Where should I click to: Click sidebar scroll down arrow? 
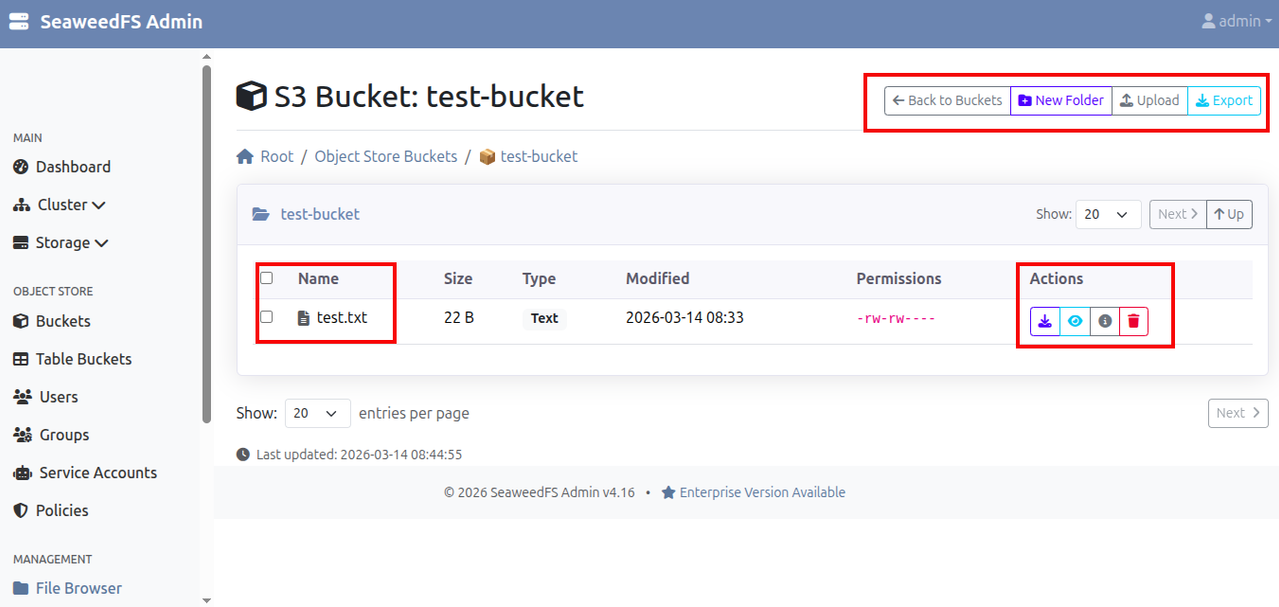[x=207, y=600]
